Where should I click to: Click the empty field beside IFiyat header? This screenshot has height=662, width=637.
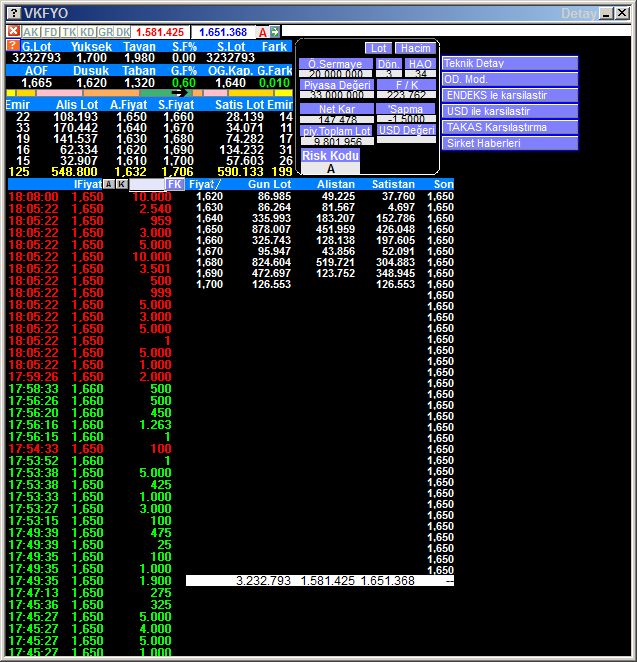pyautogui.click(x=146, y=184)
